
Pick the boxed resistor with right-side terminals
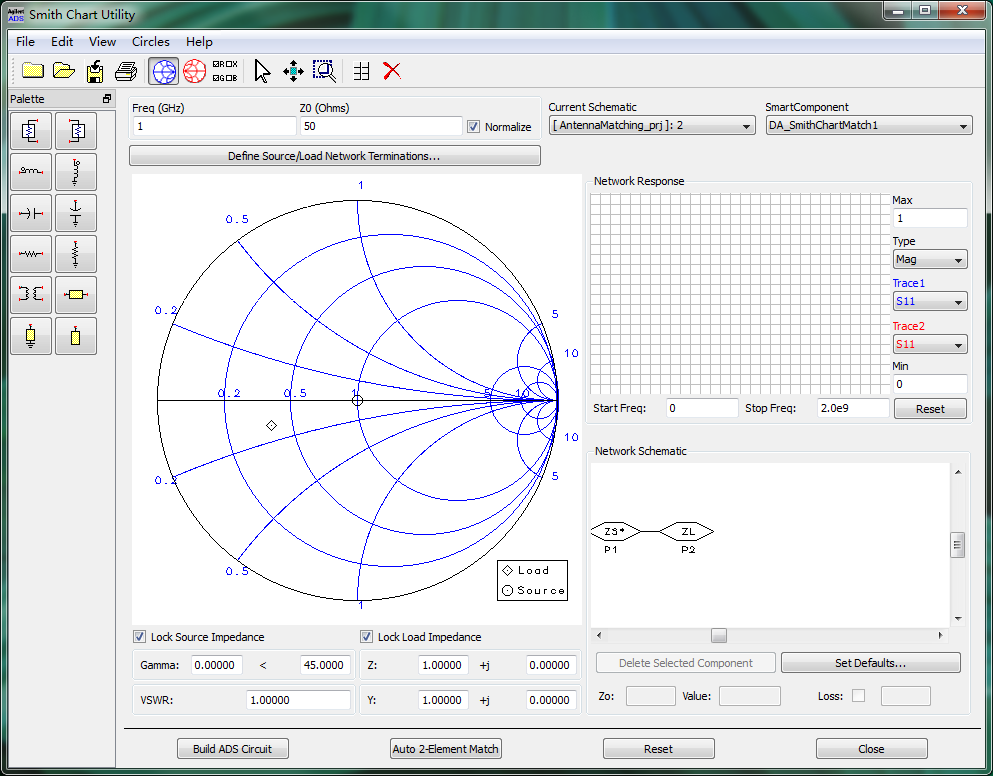[31, 131]
